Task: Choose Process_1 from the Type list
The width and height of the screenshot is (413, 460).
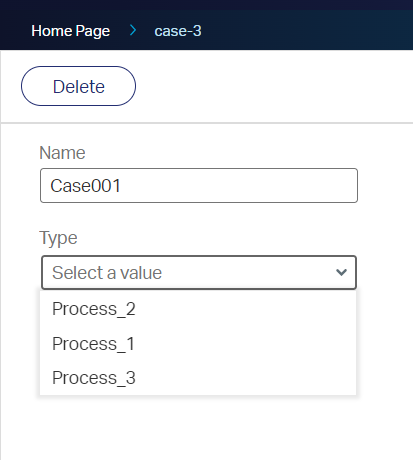Action: click(198, 343)
